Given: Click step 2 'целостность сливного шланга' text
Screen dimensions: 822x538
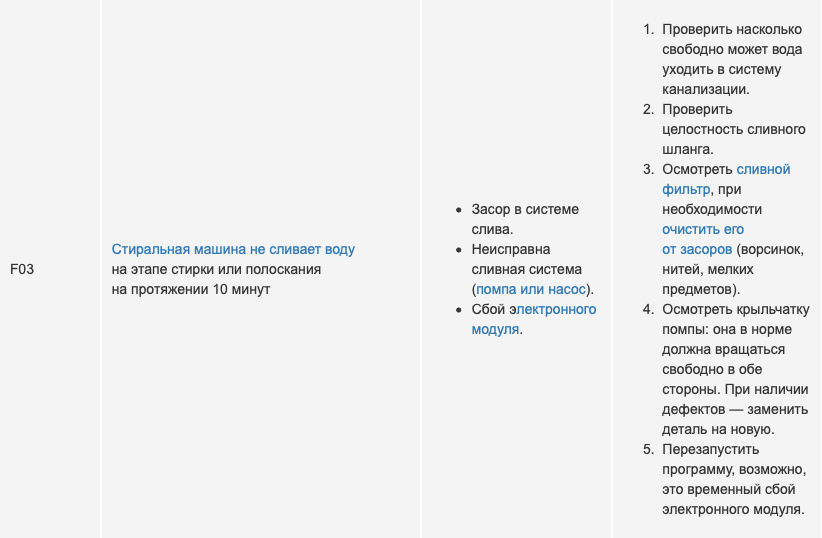Looking at the screenshot, I should pos(734,139).
